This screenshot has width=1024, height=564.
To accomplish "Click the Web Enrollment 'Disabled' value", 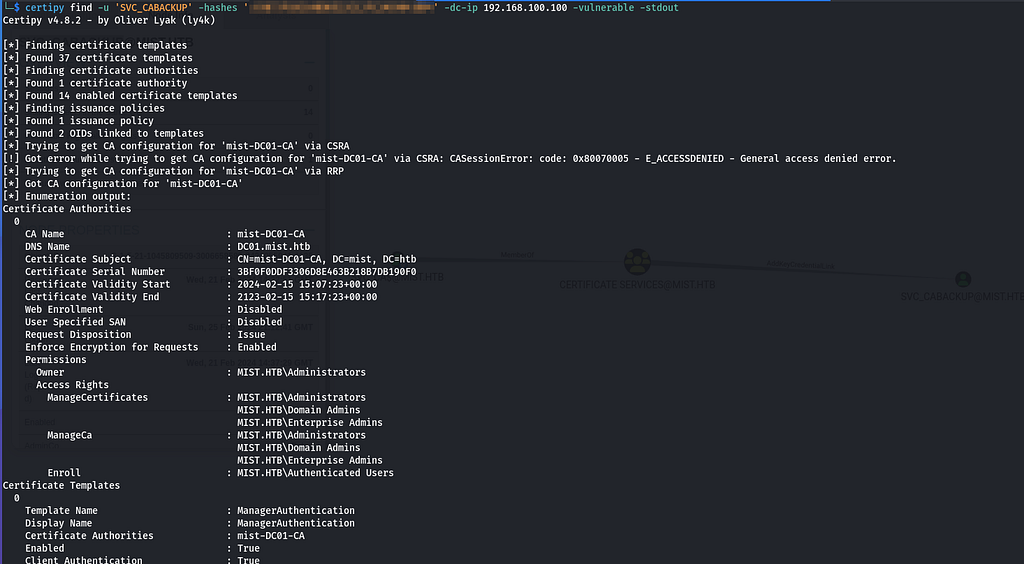I will [259, 309].
